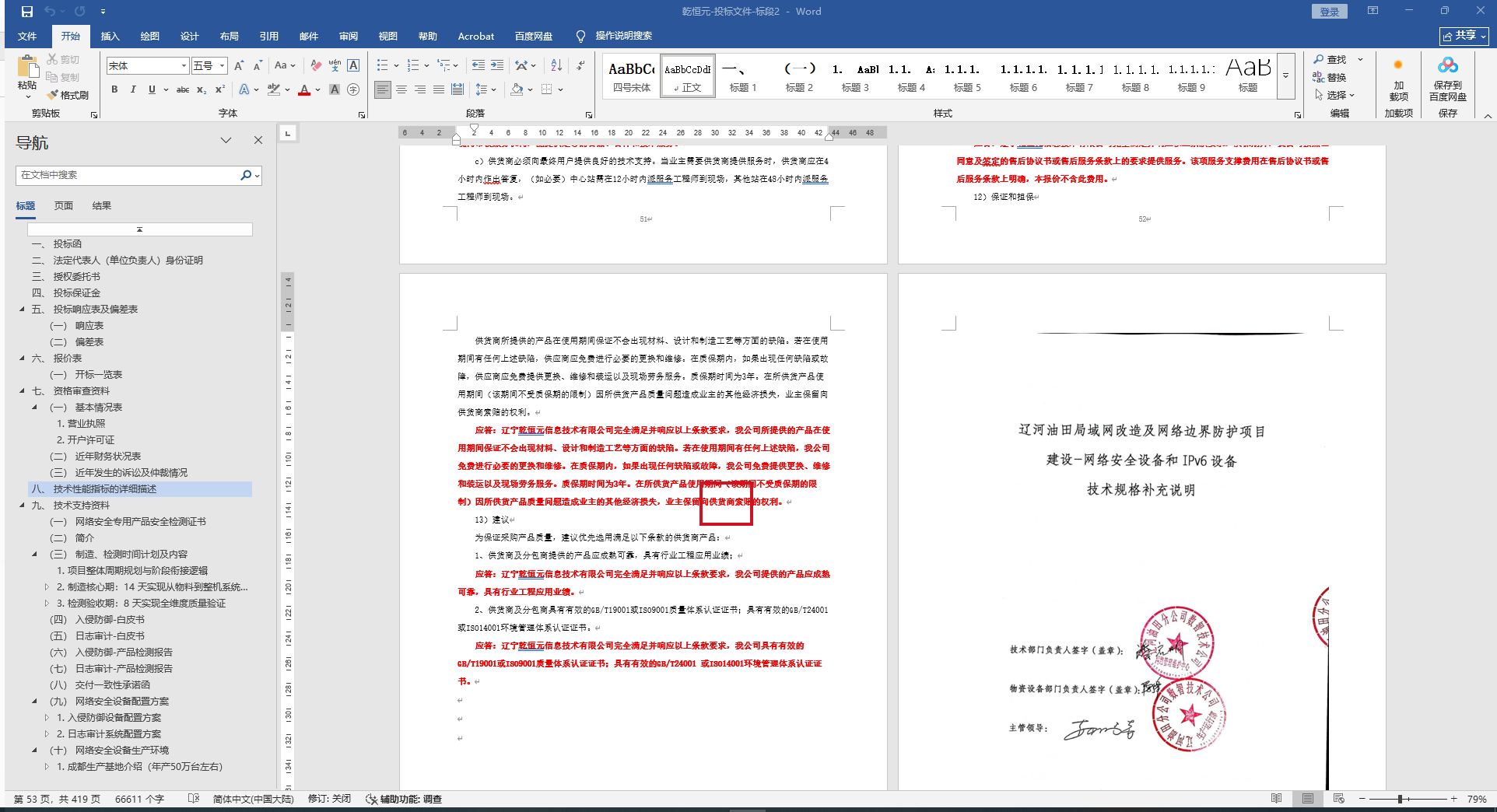Insert a numbered list
Viewport: 1497px width, 812px height.
[413, 66]
